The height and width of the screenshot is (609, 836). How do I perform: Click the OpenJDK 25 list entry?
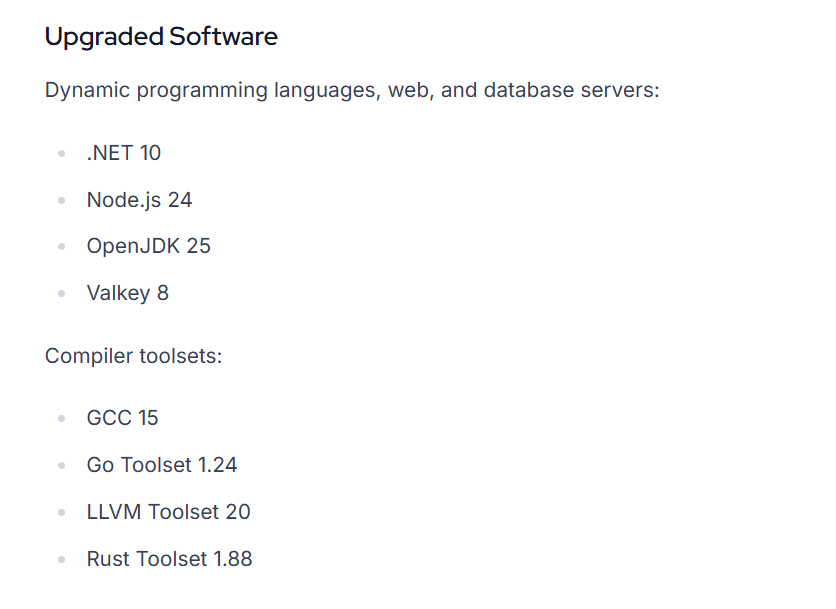pos(148,246)
